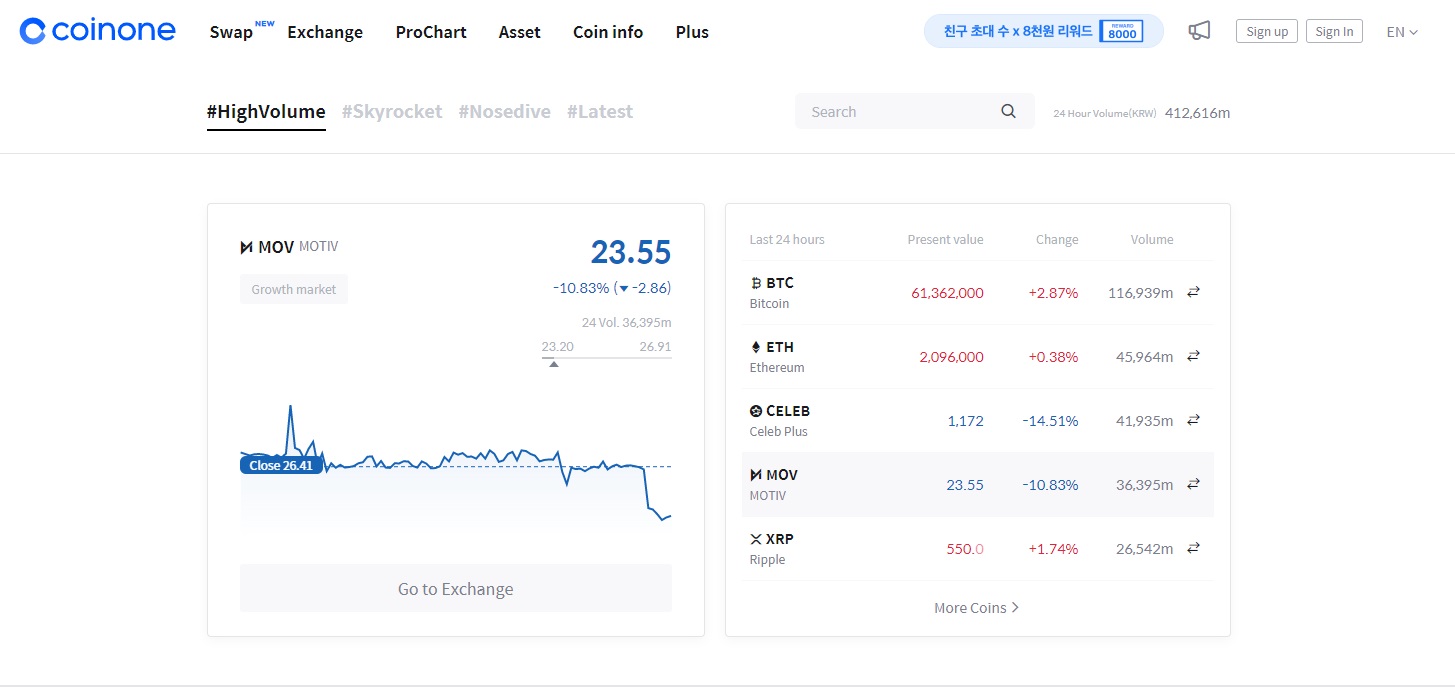1455x690 pixels.
Task: Click the Bitcoin coin icon
Action: tap(756, 283)
